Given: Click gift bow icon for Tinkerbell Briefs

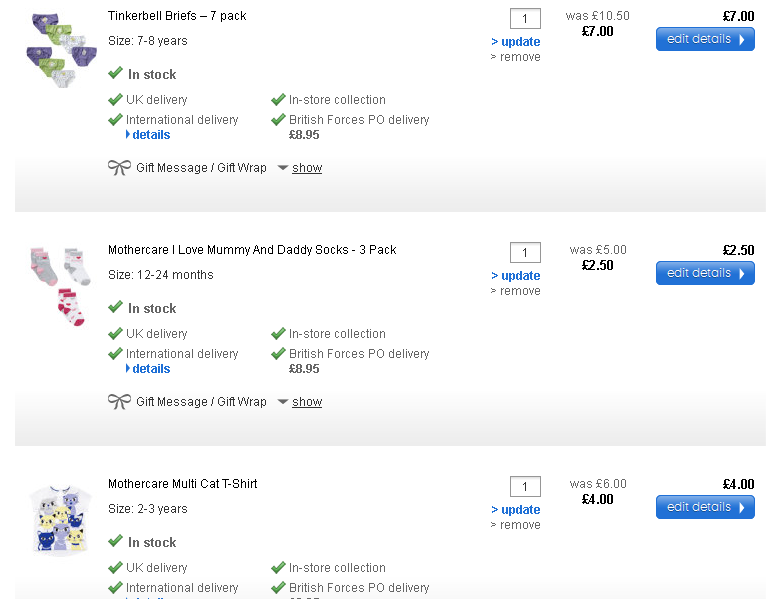Looking at the screenshot, I should pos(119,167).
